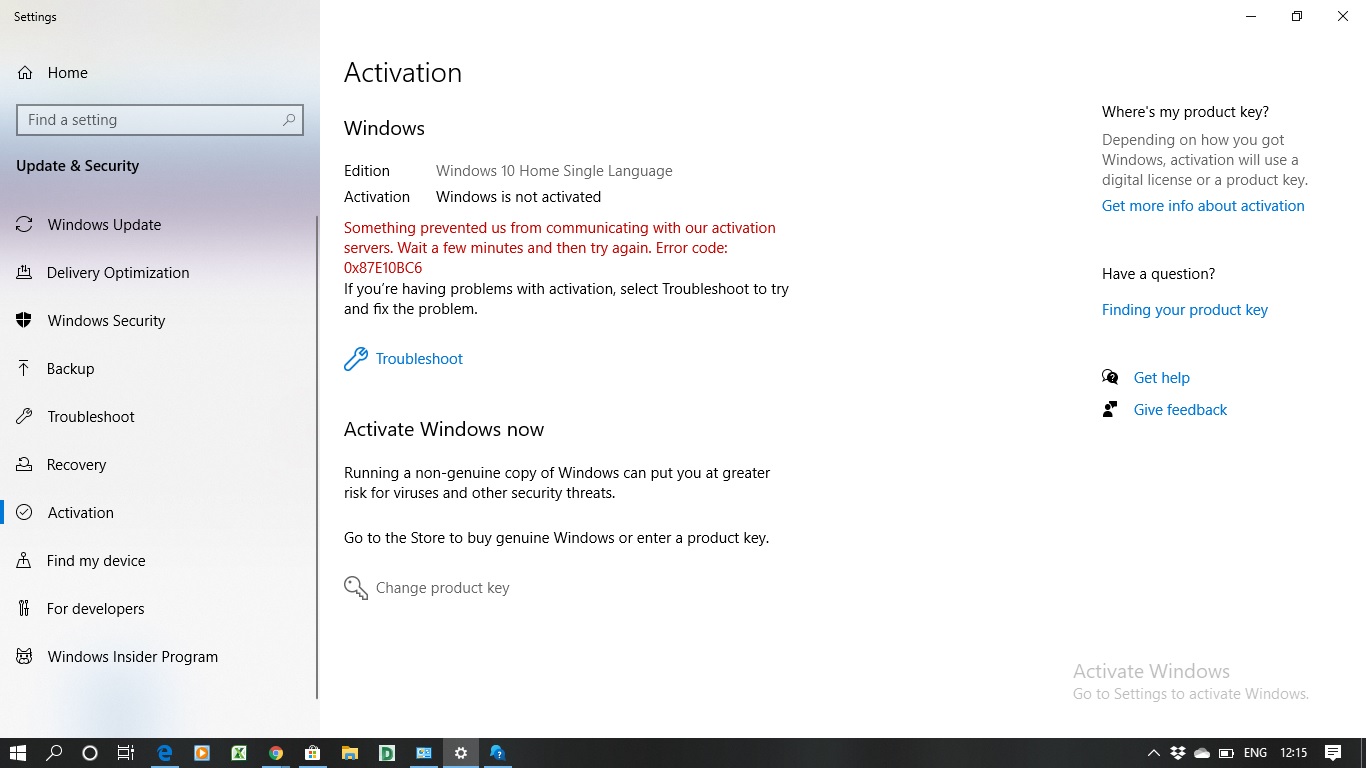This screenshot has width=1366, height=768.
Task: Open Dropbox tray icon
Action: [x=1178, y=753]
